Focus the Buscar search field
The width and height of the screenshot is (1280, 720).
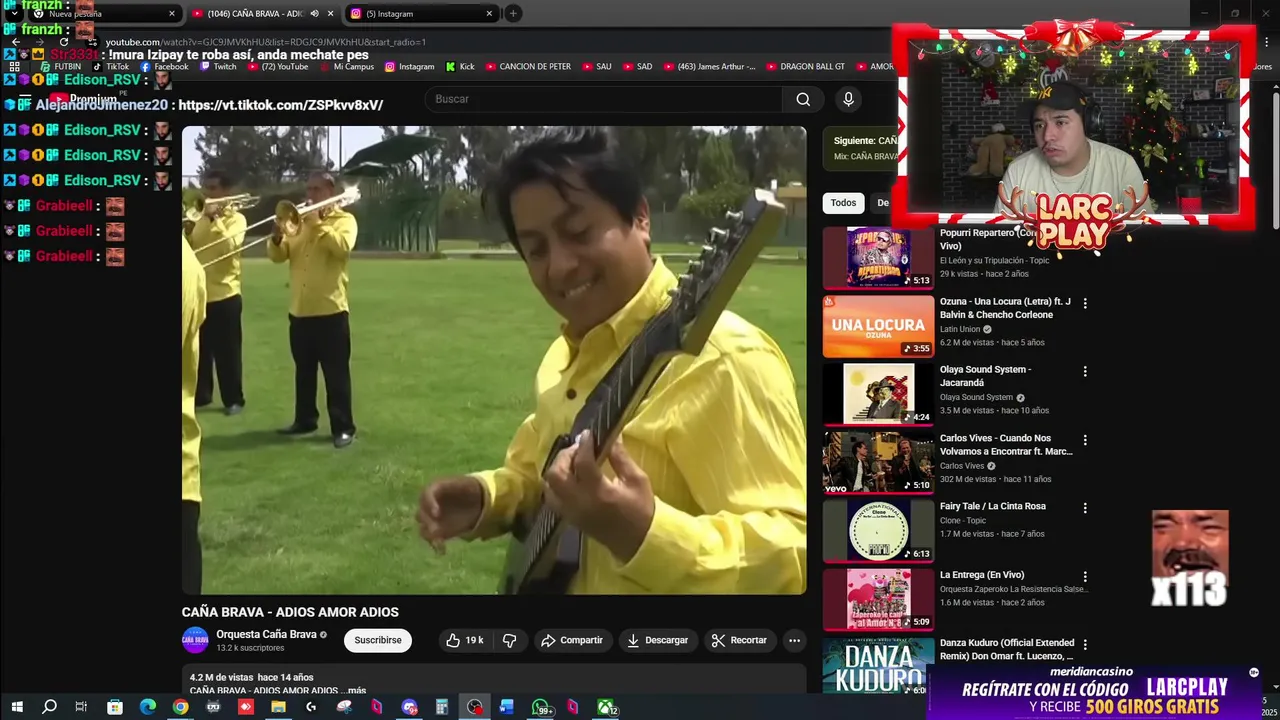click(605, 99)
